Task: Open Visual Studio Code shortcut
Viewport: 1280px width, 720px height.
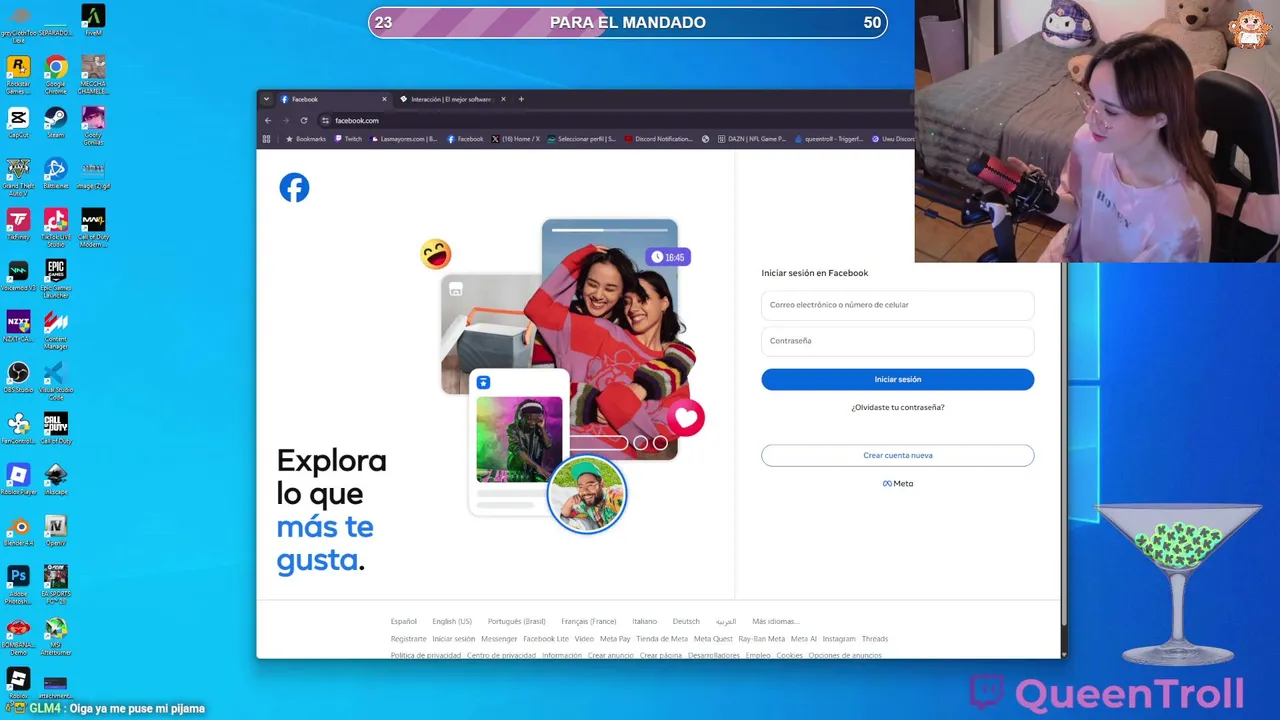Action: (x=56, y=381)
